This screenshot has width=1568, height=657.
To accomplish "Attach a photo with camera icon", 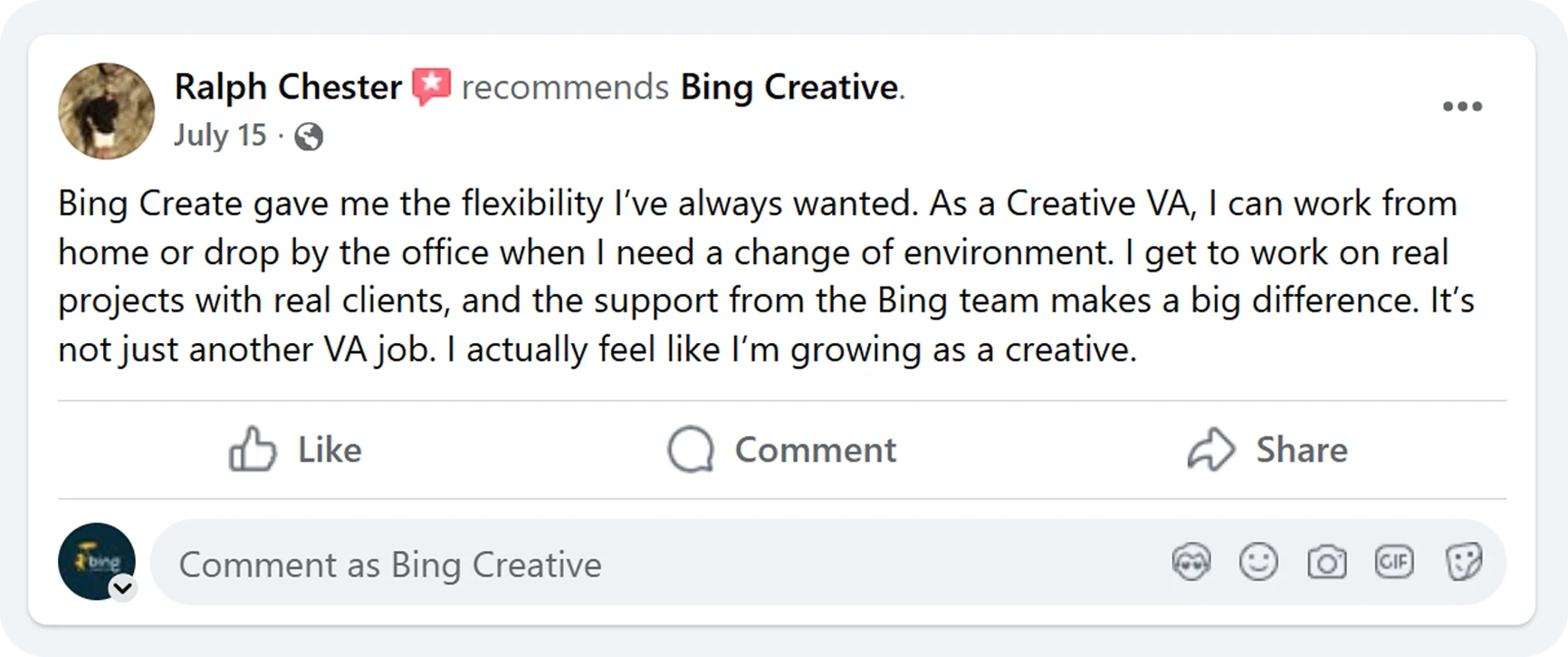I will pyautogui.click(x=1326, y=563).
